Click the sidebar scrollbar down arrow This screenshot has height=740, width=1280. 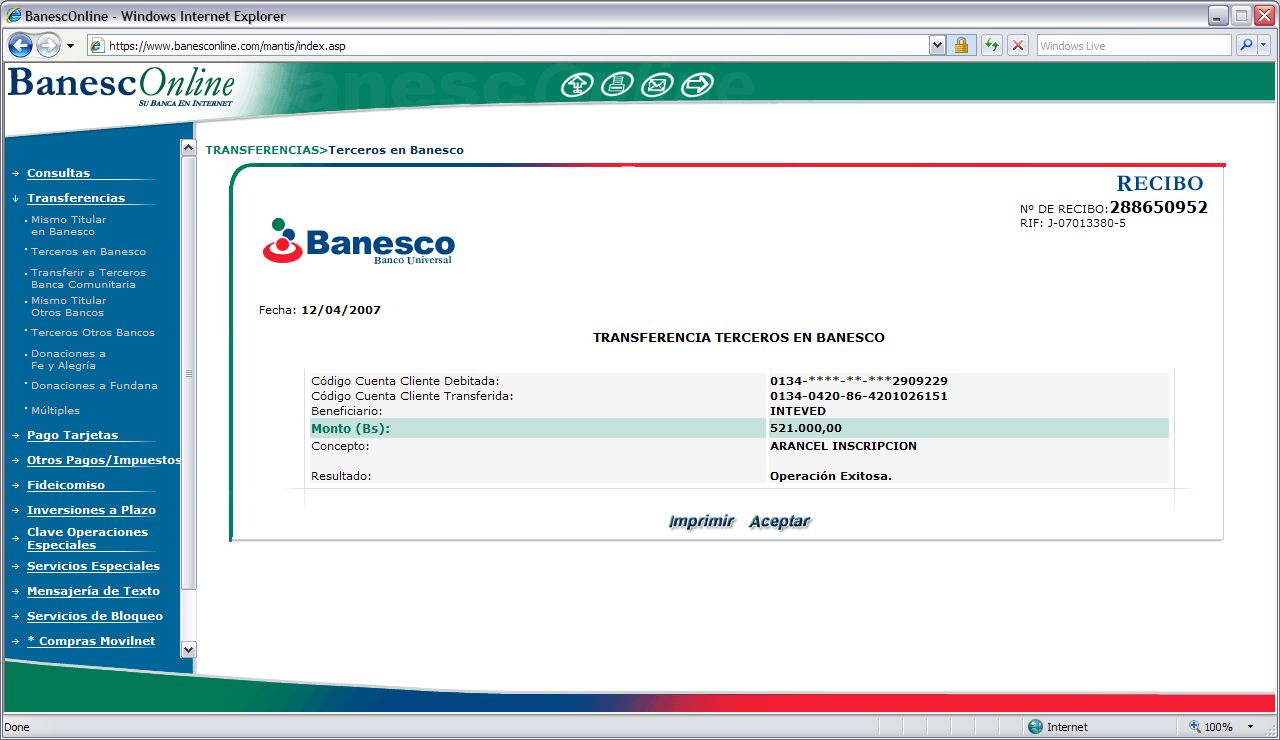(x=188, y=649)
